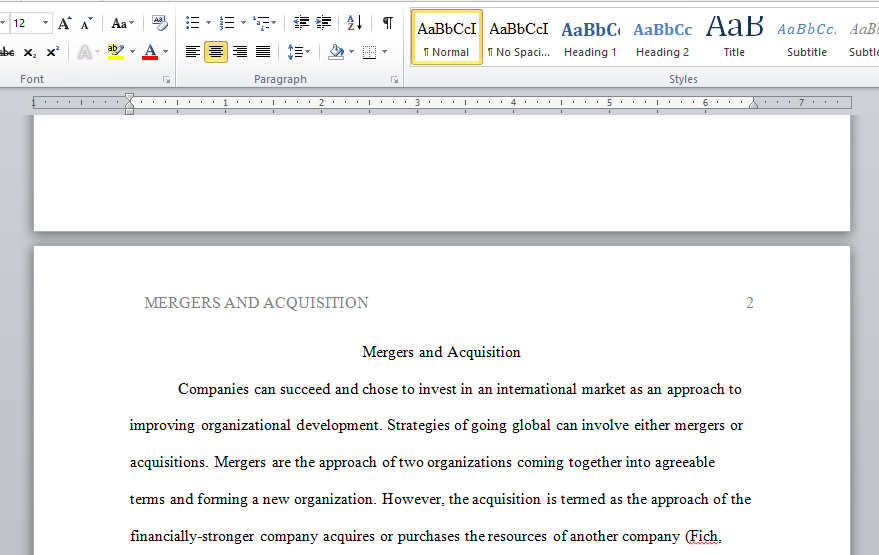Apply the Heading 1 style
The height and width of the screenshot is (555, 879).
[x=590, y=38]
